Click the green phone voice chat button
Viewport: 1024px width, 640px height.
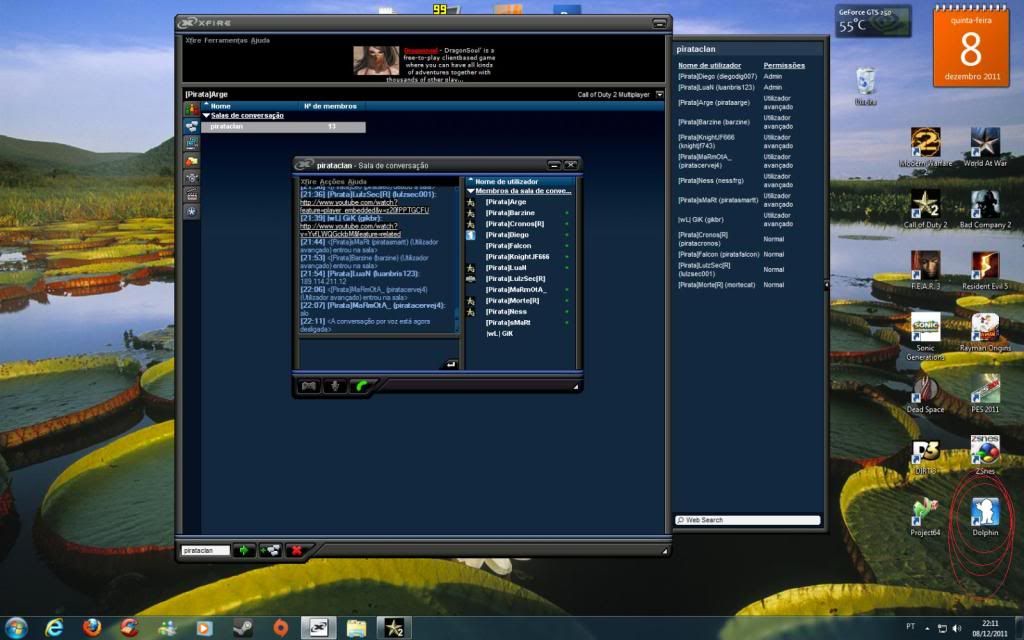[x=360, y=386]
